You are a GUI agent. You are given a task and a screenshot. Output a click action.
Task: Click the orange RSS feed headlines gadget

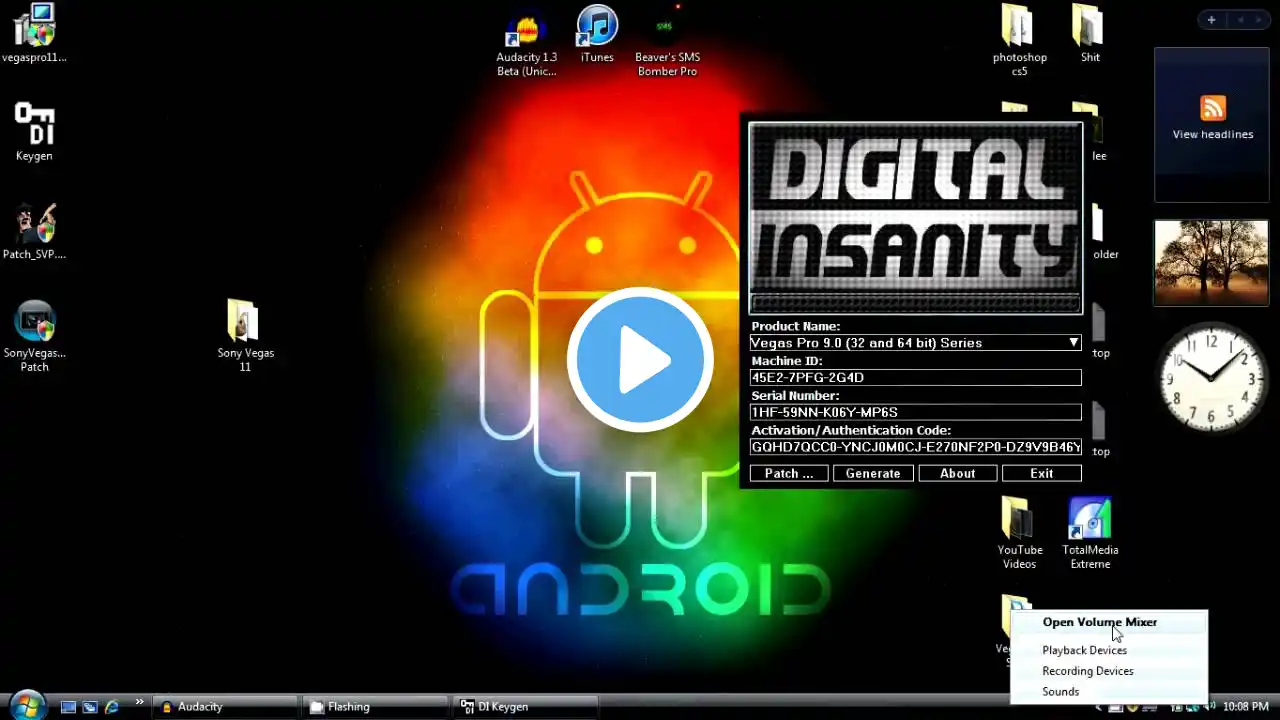point(1213,108)
